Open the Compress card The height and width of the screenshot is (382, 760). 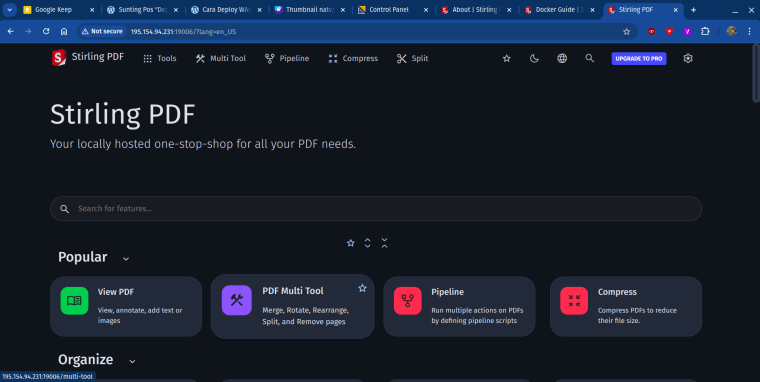pos(626,306)
